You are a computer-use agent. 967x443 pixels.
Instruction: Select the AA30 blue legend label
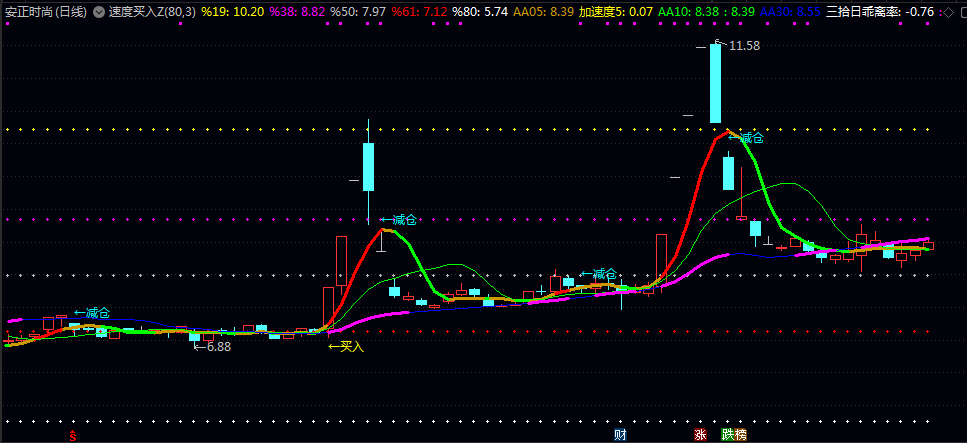click(791, 11)
